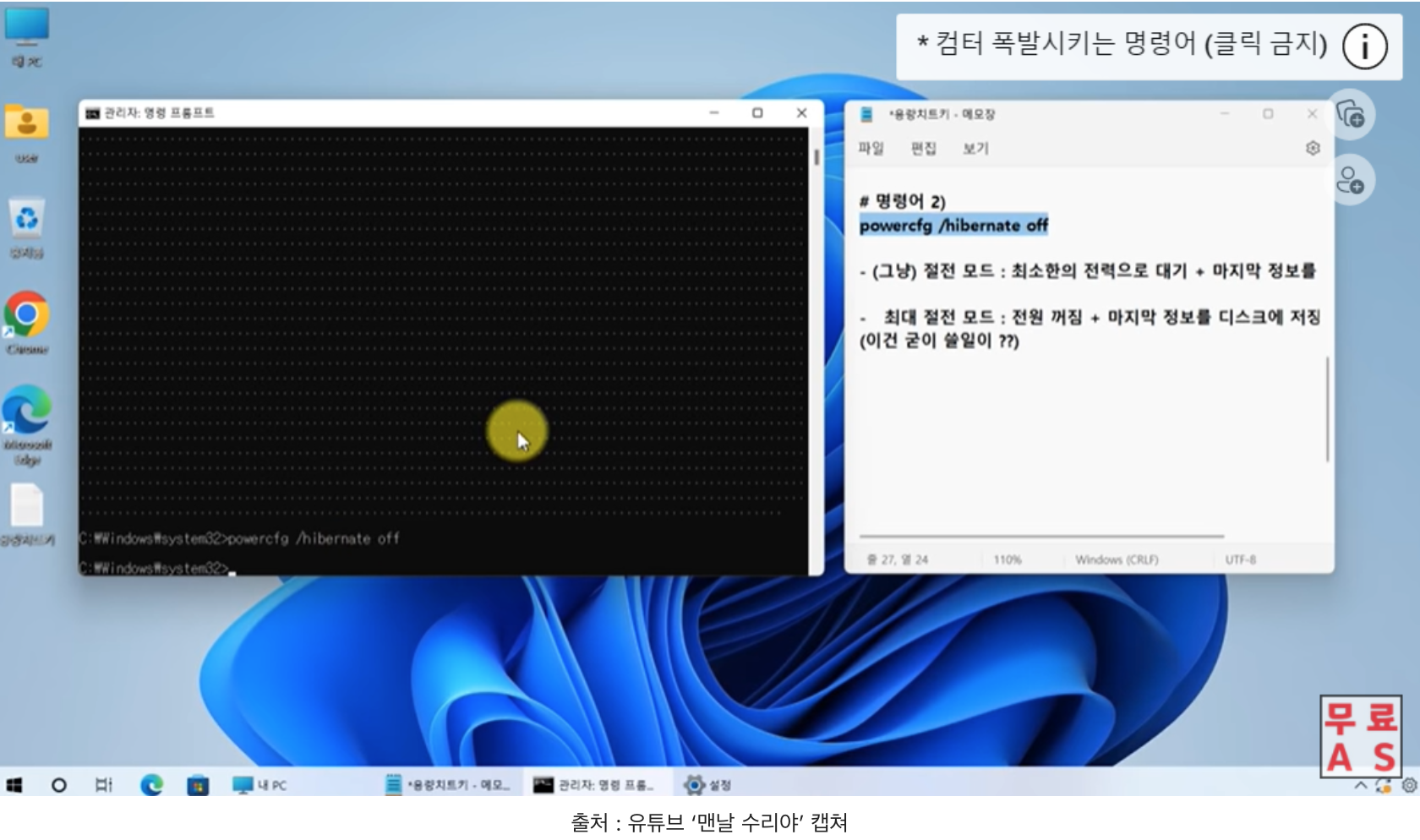
Task: Click the upper round overlay icon beside Notepad
Action: [x=1350, y=114]
